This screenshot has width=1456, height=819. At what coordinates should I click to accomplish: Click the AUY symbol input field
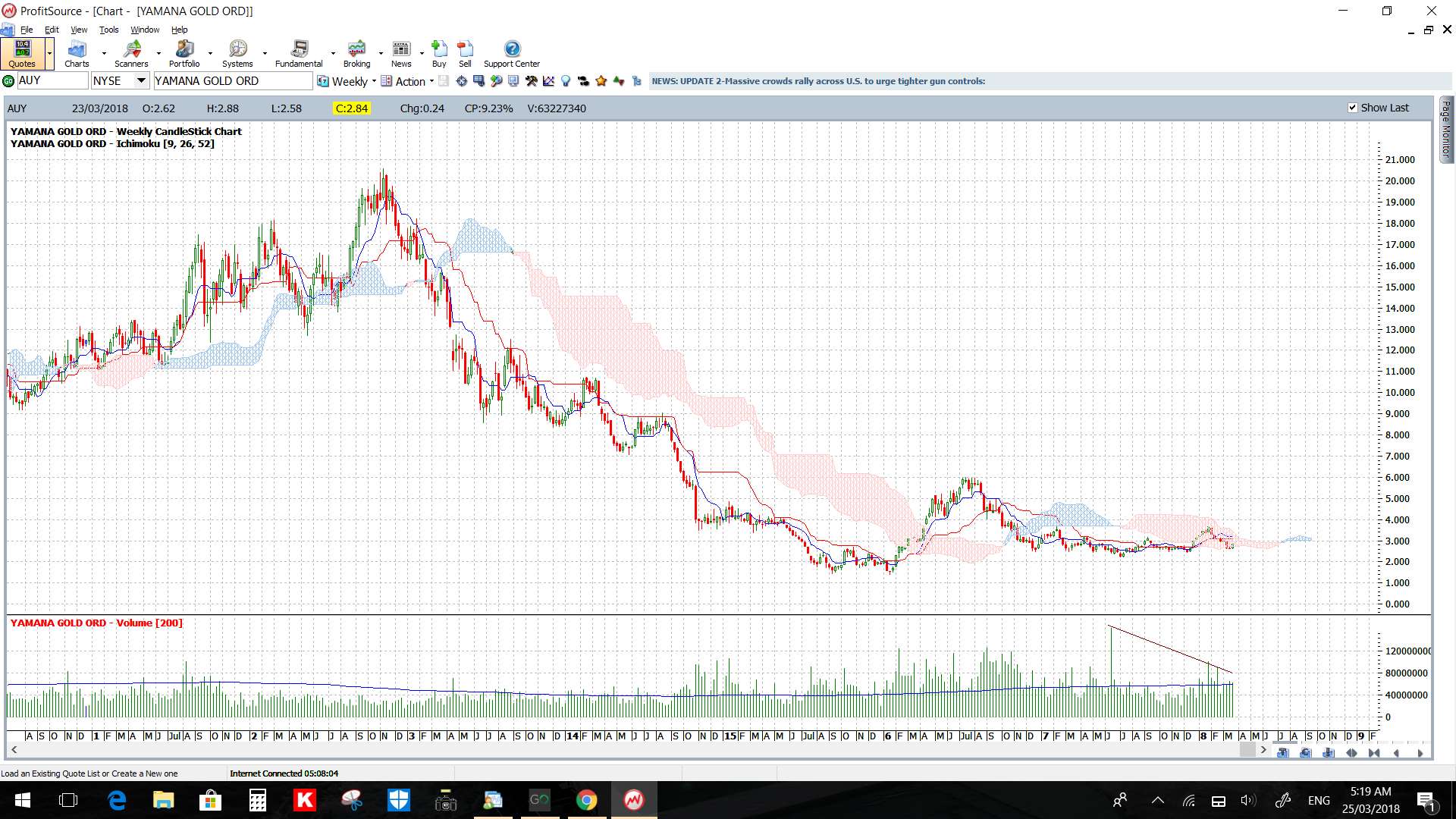[x=52, y=80]
